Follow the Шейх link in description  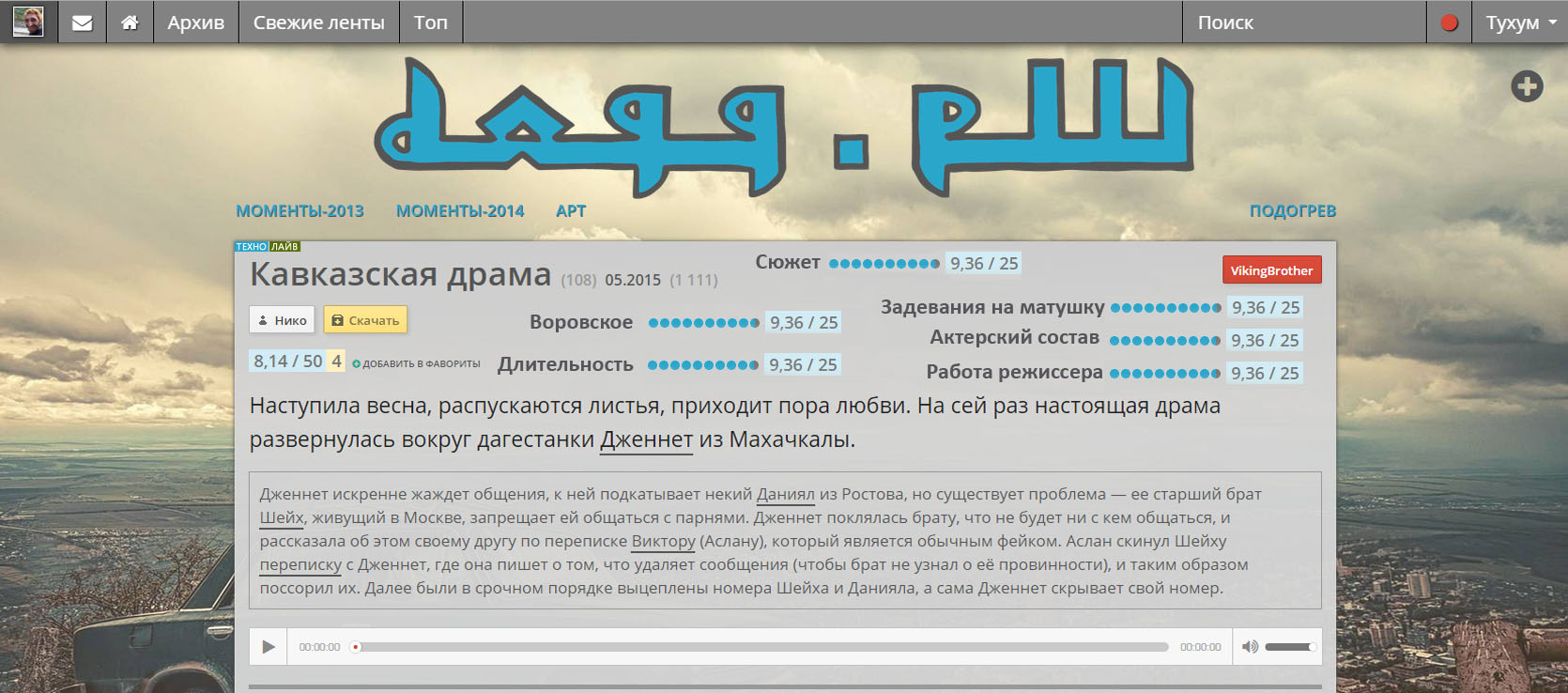[x=282, y=518]
